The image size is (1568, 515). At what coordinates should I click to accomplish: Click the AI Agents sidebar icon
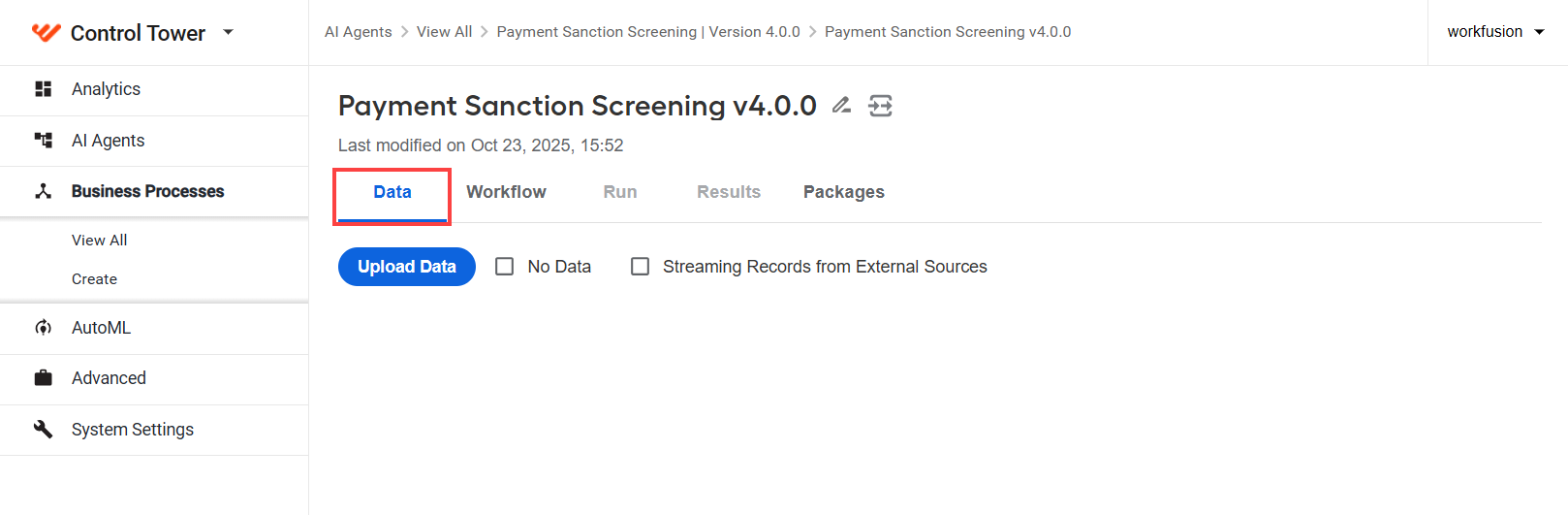43,141
